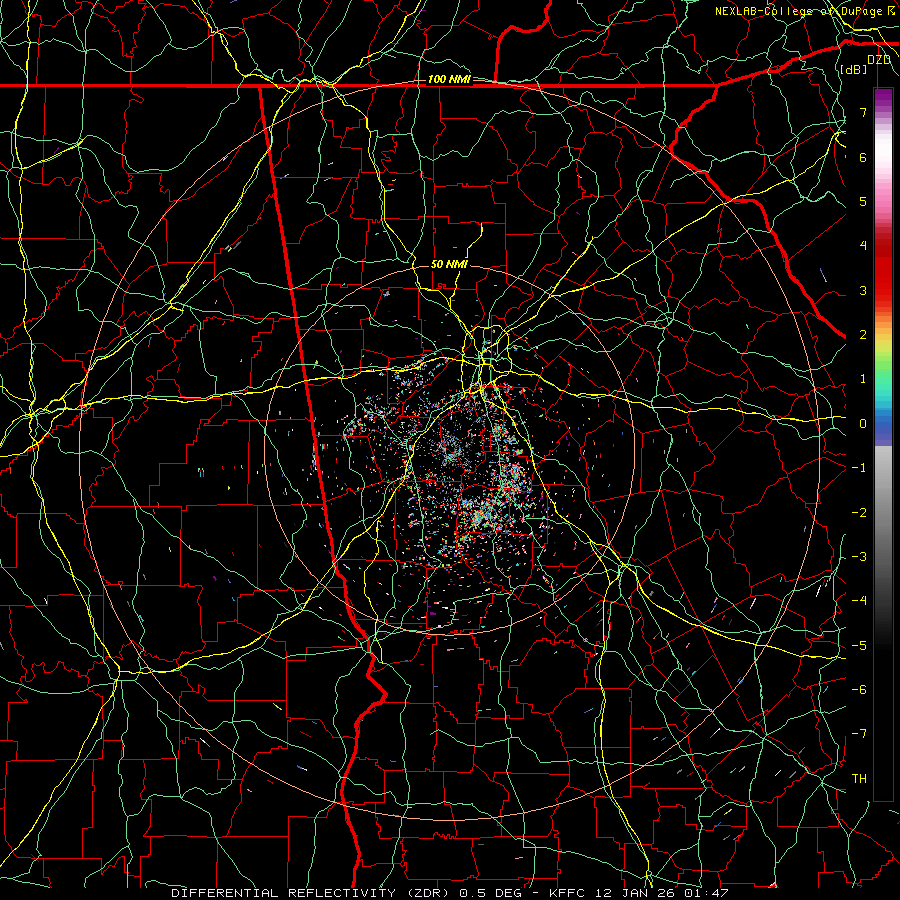The image size is (900, 900).
Task: Click the TH label at the scale bottom
Action: coord(859,778)
